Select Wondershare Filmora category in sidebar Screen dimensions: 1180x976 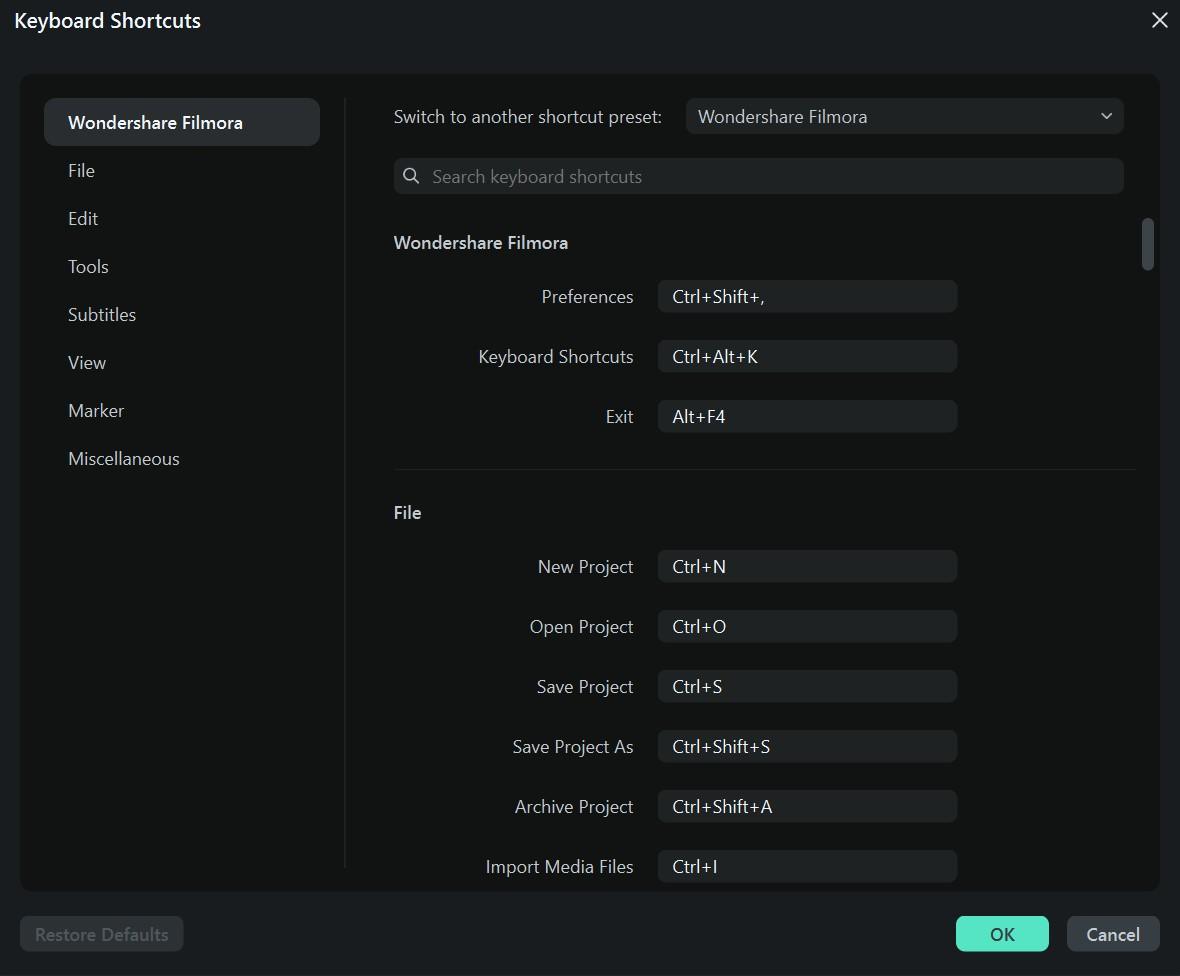point(181,122)
